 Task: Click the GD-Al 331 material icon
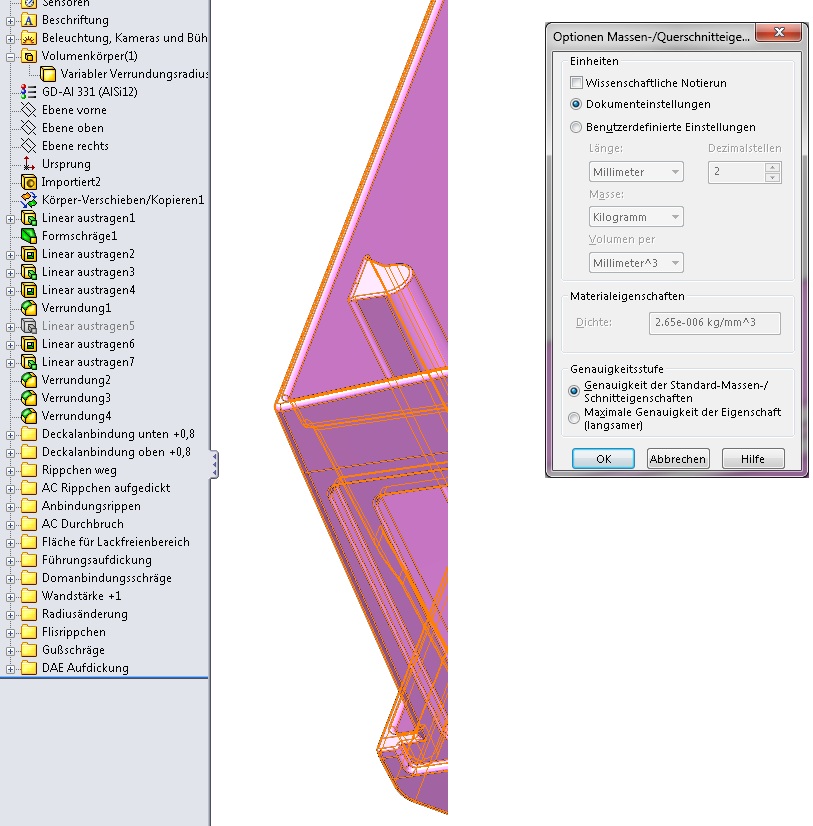tap(29, 92)
